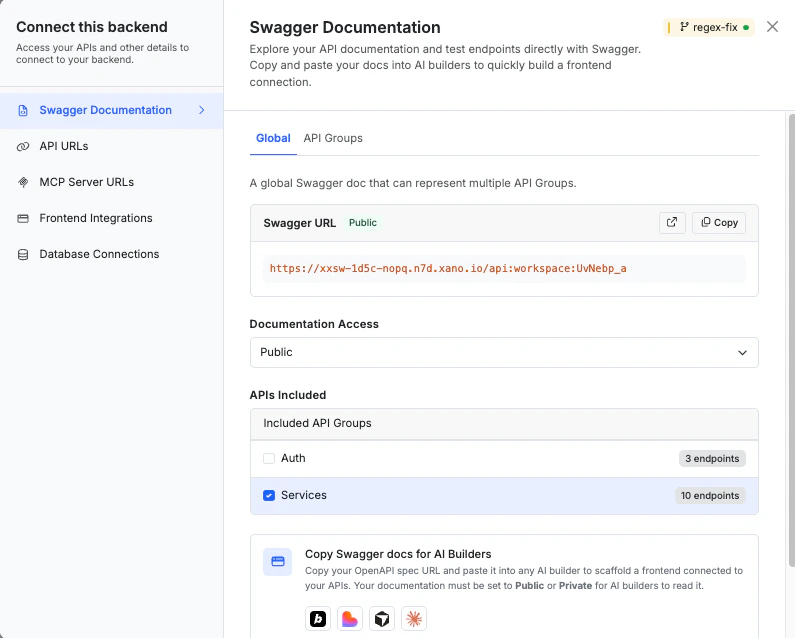Switch to the Global tab
Viewport: 795px width, 638px height.
(273, 138)
